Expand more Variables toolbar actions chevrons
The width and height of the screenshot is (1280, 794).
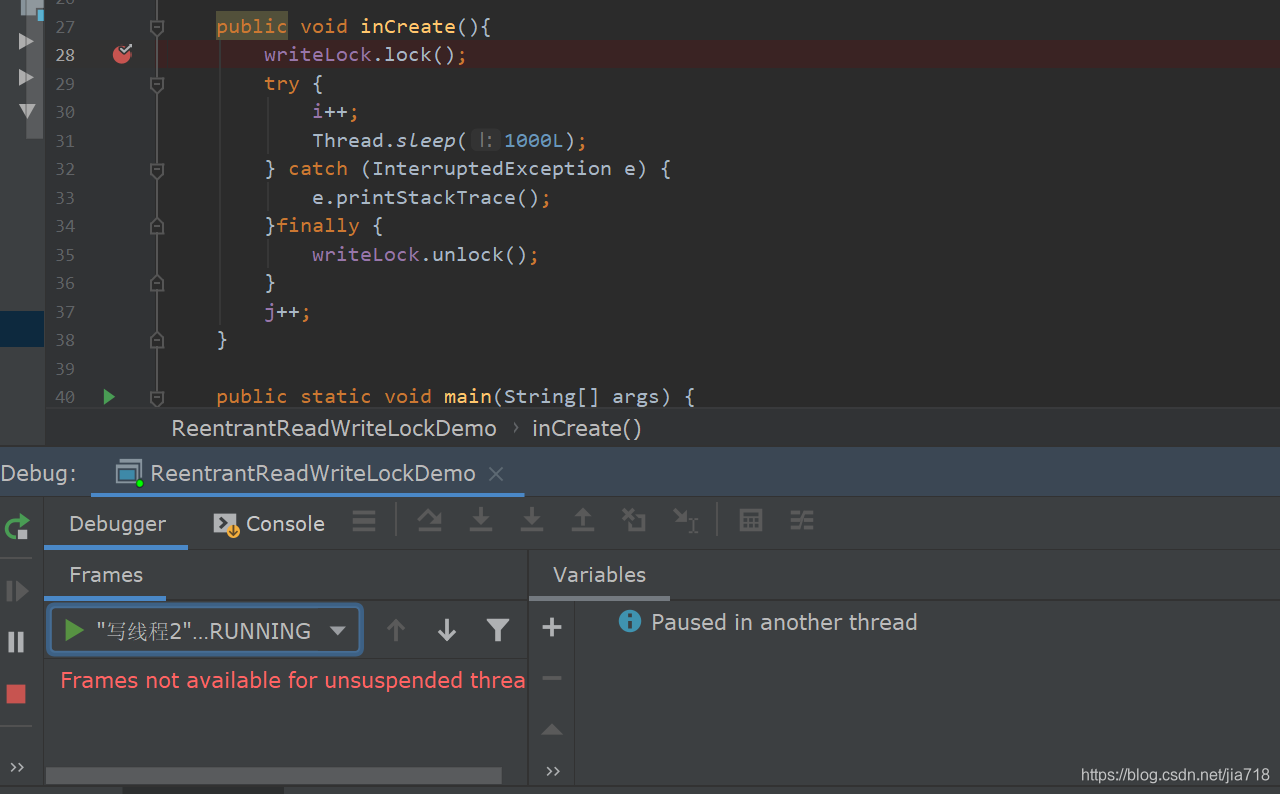pyautogui.click(x=553, y=771)
